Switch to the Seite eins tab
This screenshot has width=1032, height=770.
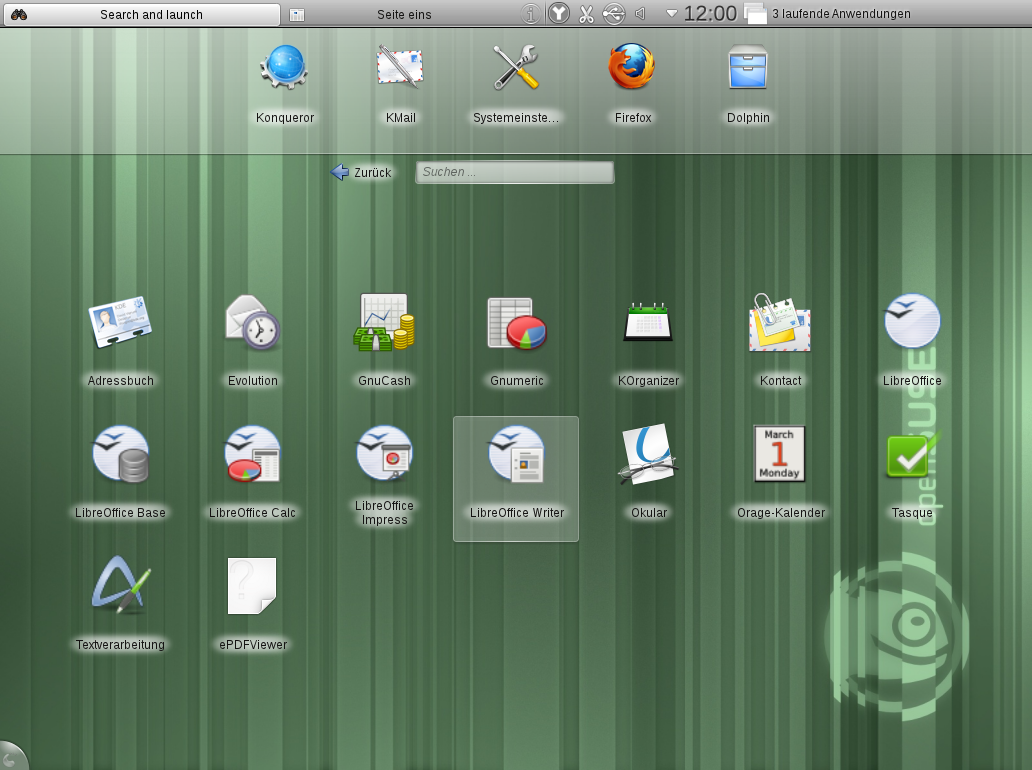coord(403,14)
